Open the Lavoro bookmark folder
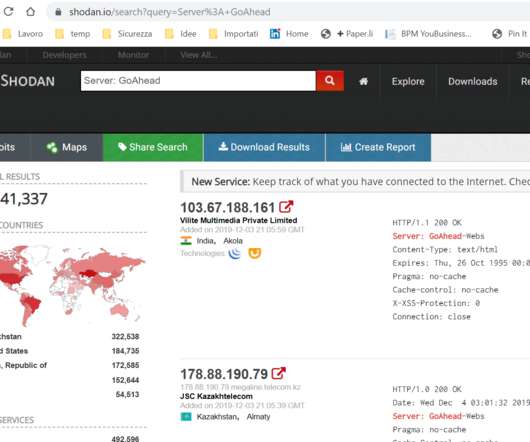The height and width of the screenshot is (442, 530). point(23,34)
